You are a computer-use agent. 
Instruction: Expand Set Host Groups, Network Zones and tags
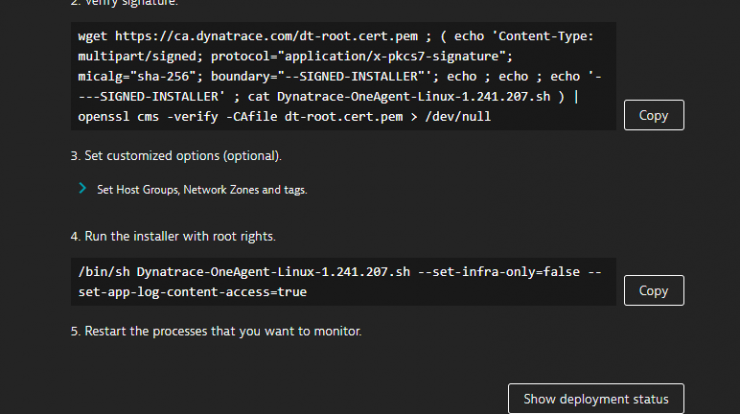pyautogui.click(x=83, y=189)
